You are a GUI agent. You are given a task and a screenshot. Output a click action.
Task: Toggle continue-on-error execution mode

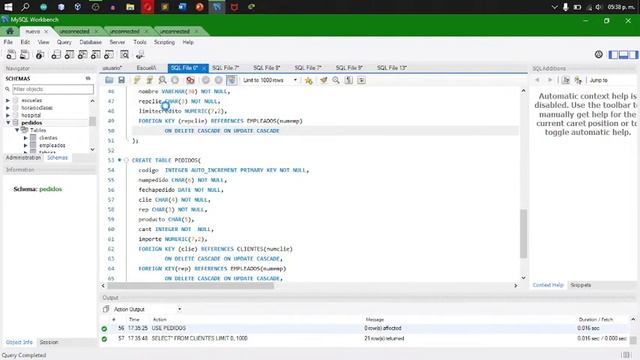[x=190, y=80]
